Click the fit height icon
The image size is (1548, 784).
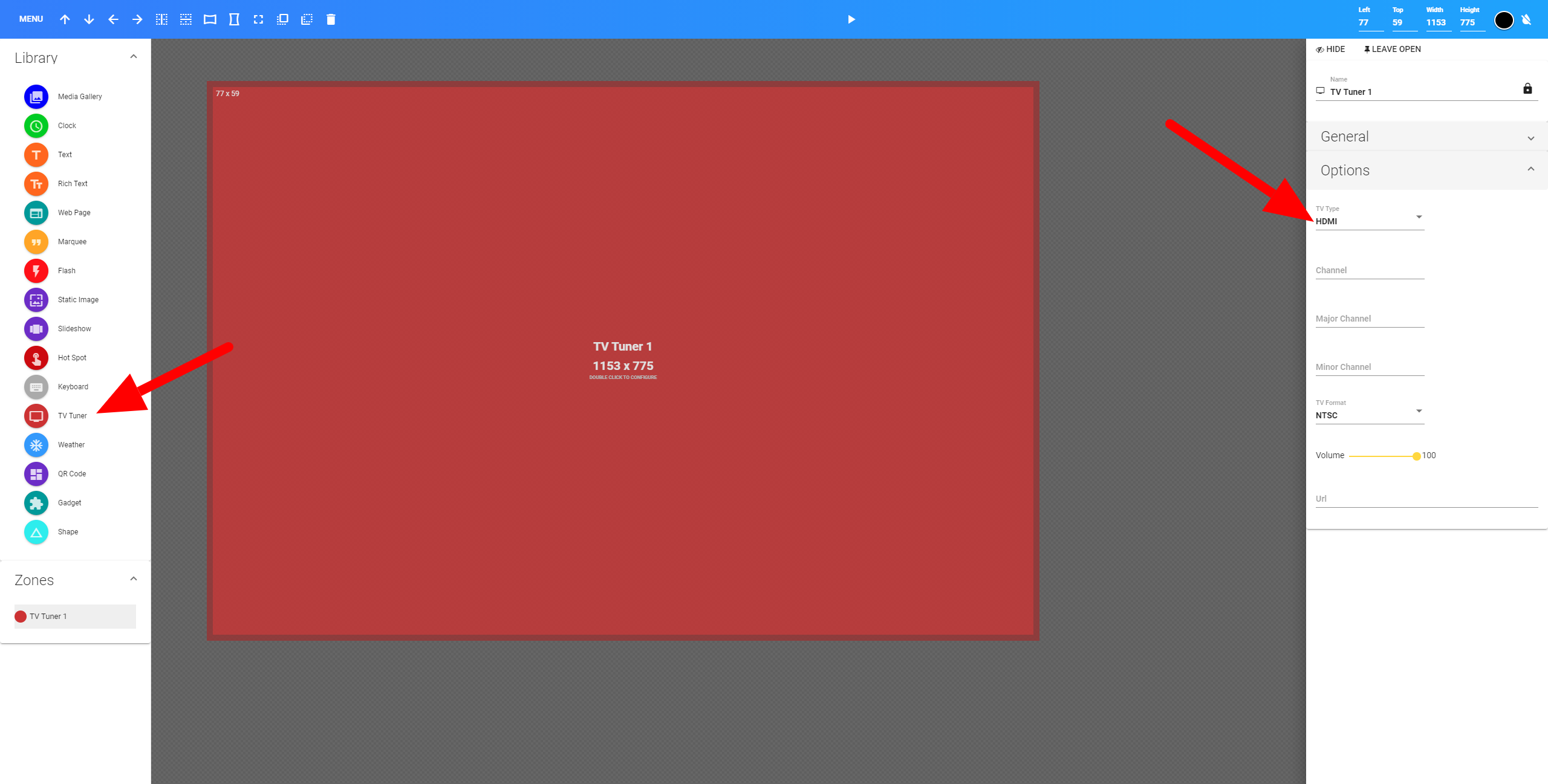[234, 19]
